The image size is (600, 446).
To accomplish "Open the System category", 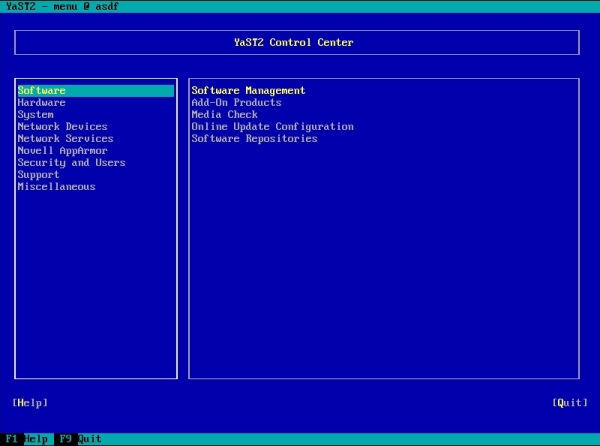I will pyautogui.click(x=36, y=115).
